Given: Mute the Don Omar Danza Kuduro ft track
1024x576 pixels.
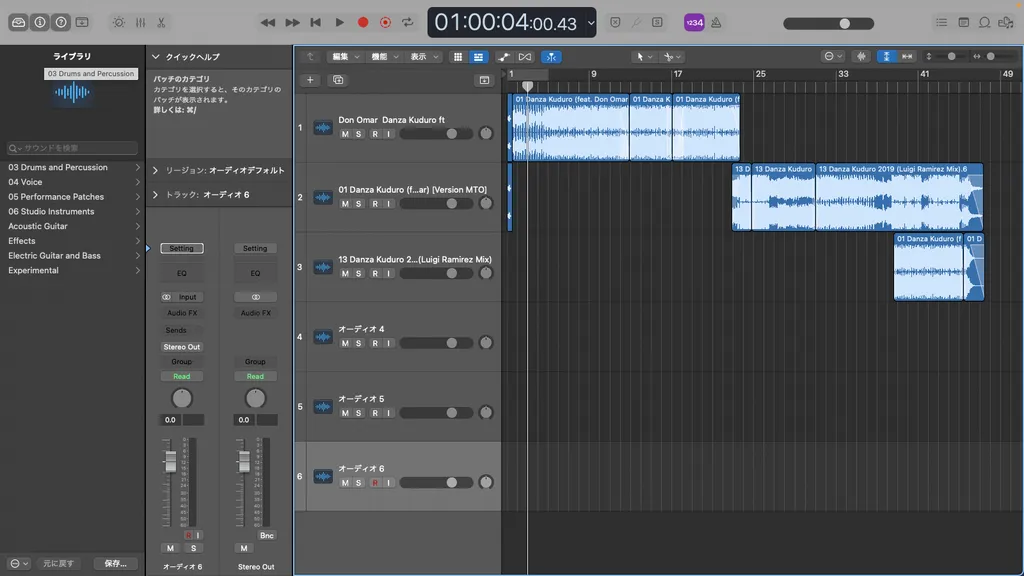Looking at the screenshot, I should point(345,134).
